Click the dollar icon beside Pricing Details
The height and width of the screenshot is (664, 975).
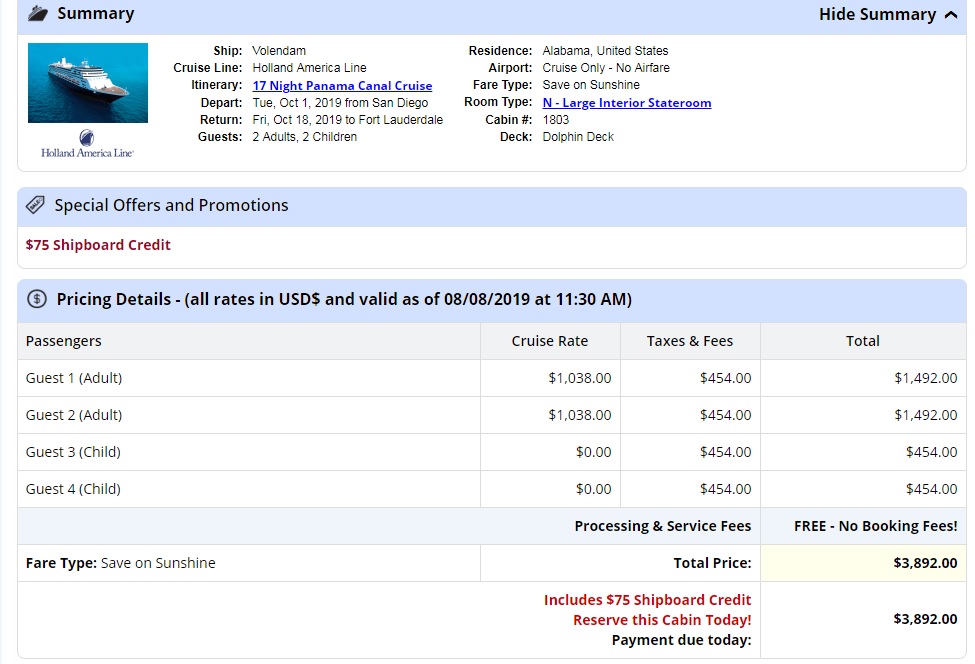pos(37,299)
